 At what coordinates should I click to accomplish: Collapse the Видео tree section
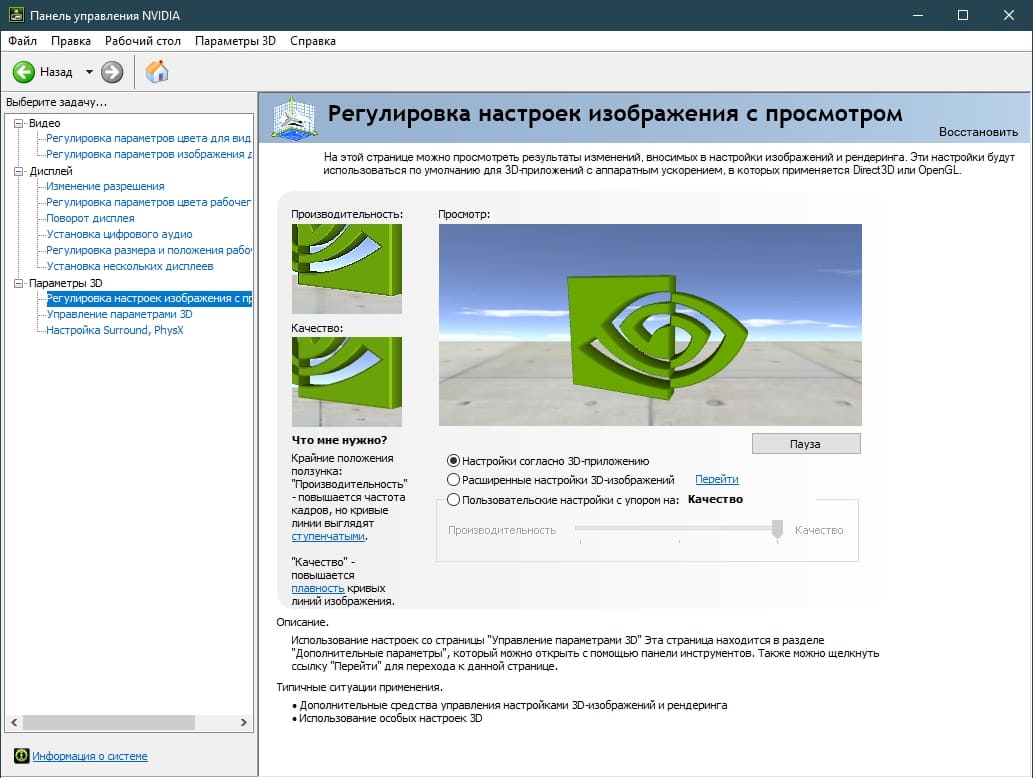point(18,123)
